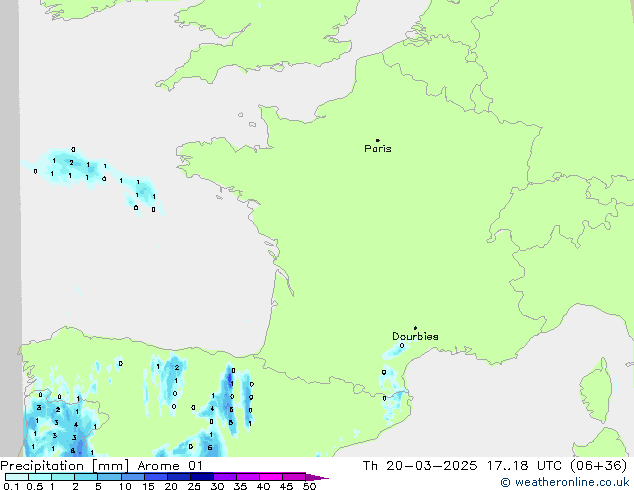Click the '17..18 UTC' time range text
The height and width of the screenshot is (490, 634).
click(524, 466)
